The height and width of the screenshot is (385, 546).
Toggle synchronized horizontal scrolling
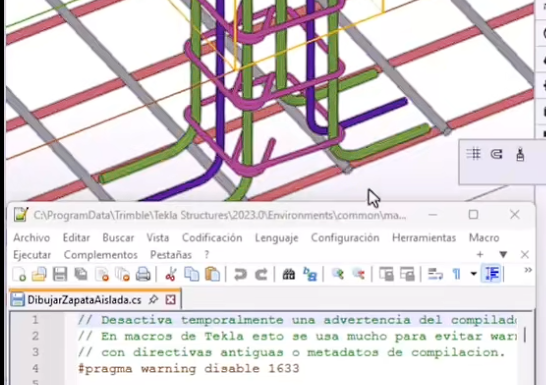[x=407, y=274]
